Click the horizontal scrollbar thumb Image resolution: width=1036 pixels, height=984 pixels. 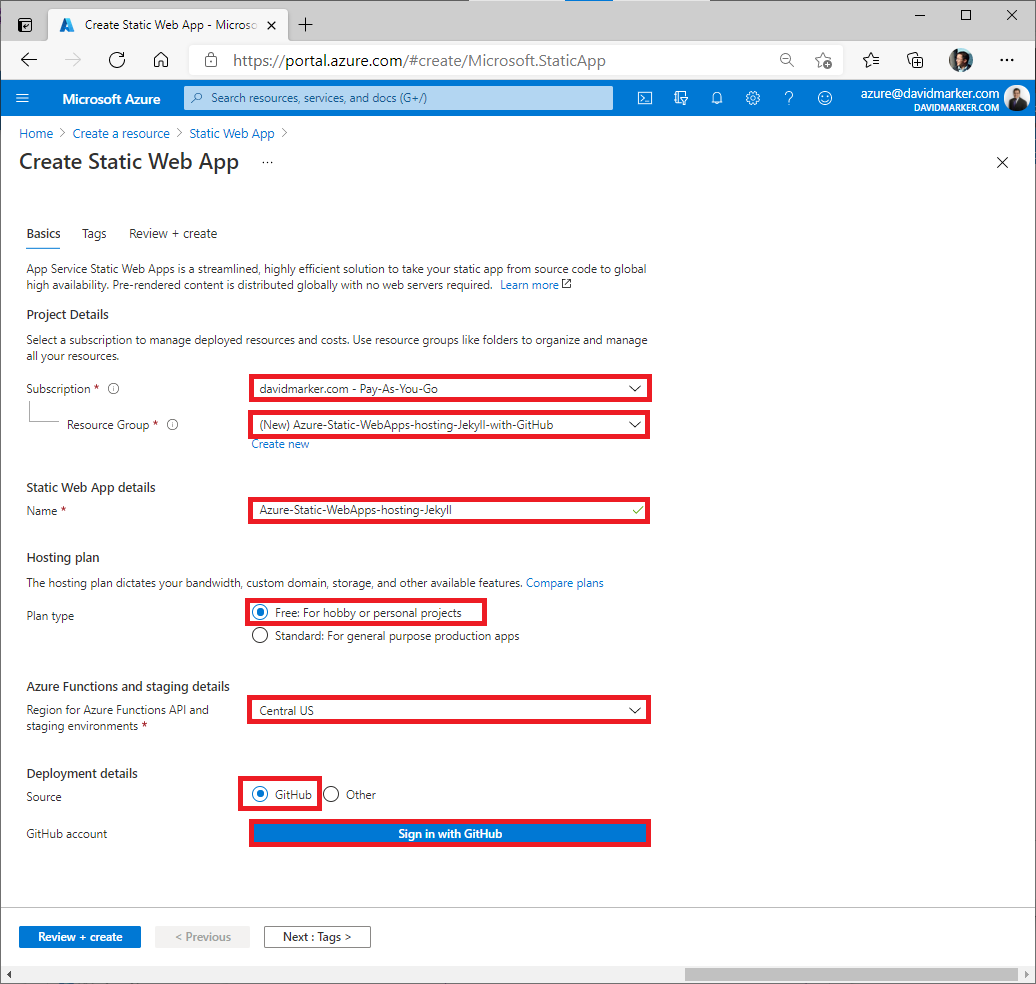851,975
